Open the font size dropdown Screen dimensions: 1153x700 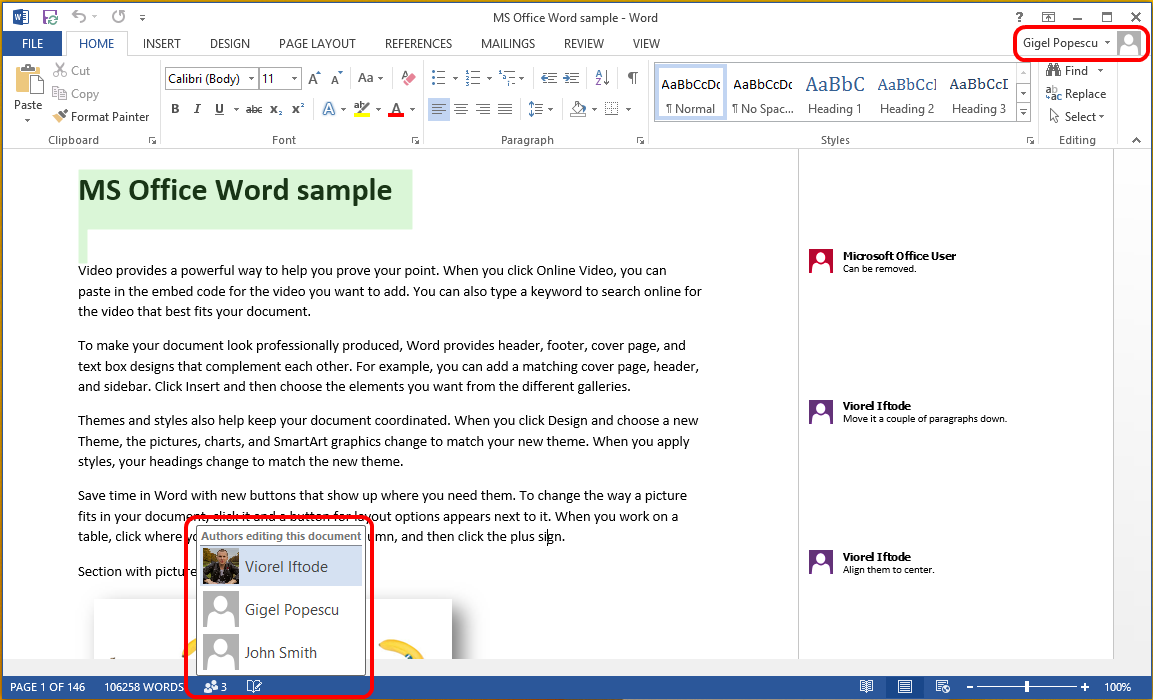tap(295, 78)
